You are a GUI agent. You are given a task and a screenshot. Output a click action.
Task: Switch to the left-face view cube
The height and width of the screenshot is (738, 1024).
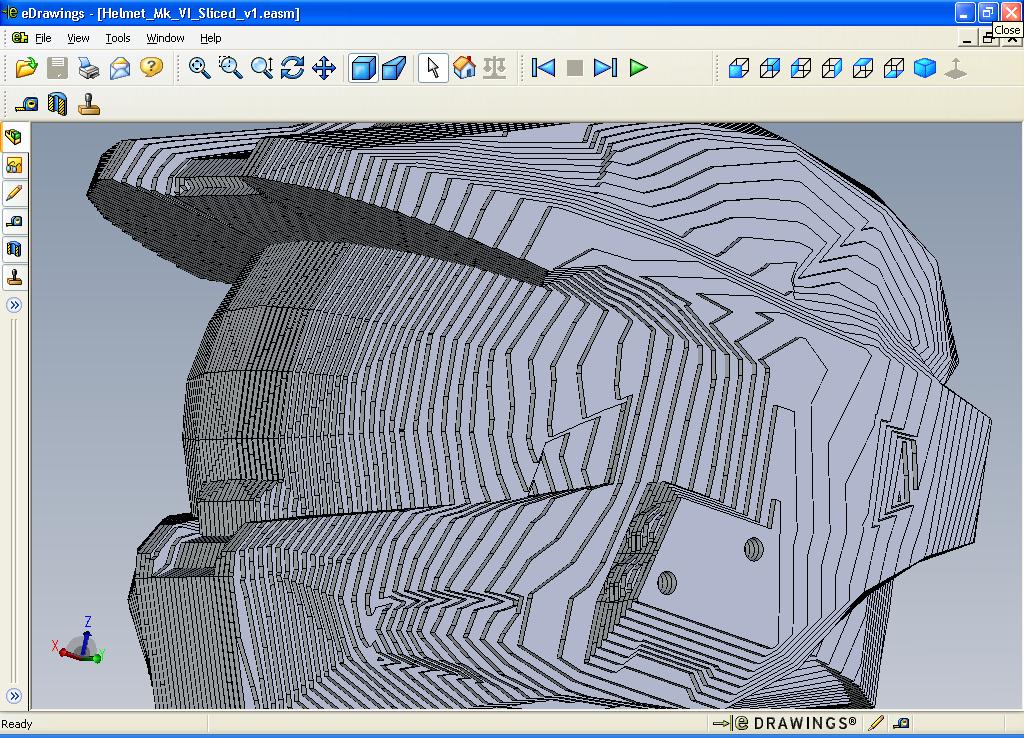click(x=801, y=68)
